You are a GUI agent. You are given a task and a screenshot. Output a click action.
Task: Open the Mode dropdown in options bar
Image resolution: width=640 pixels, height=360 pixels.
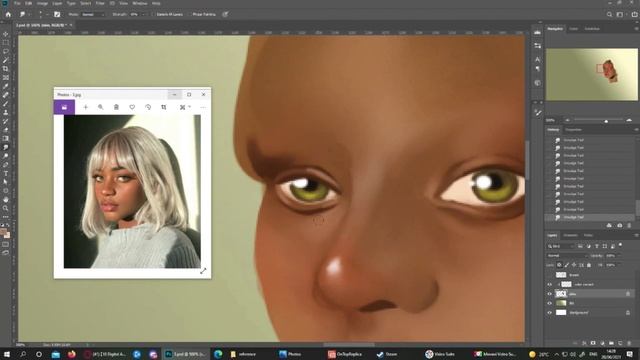point(93,14)
